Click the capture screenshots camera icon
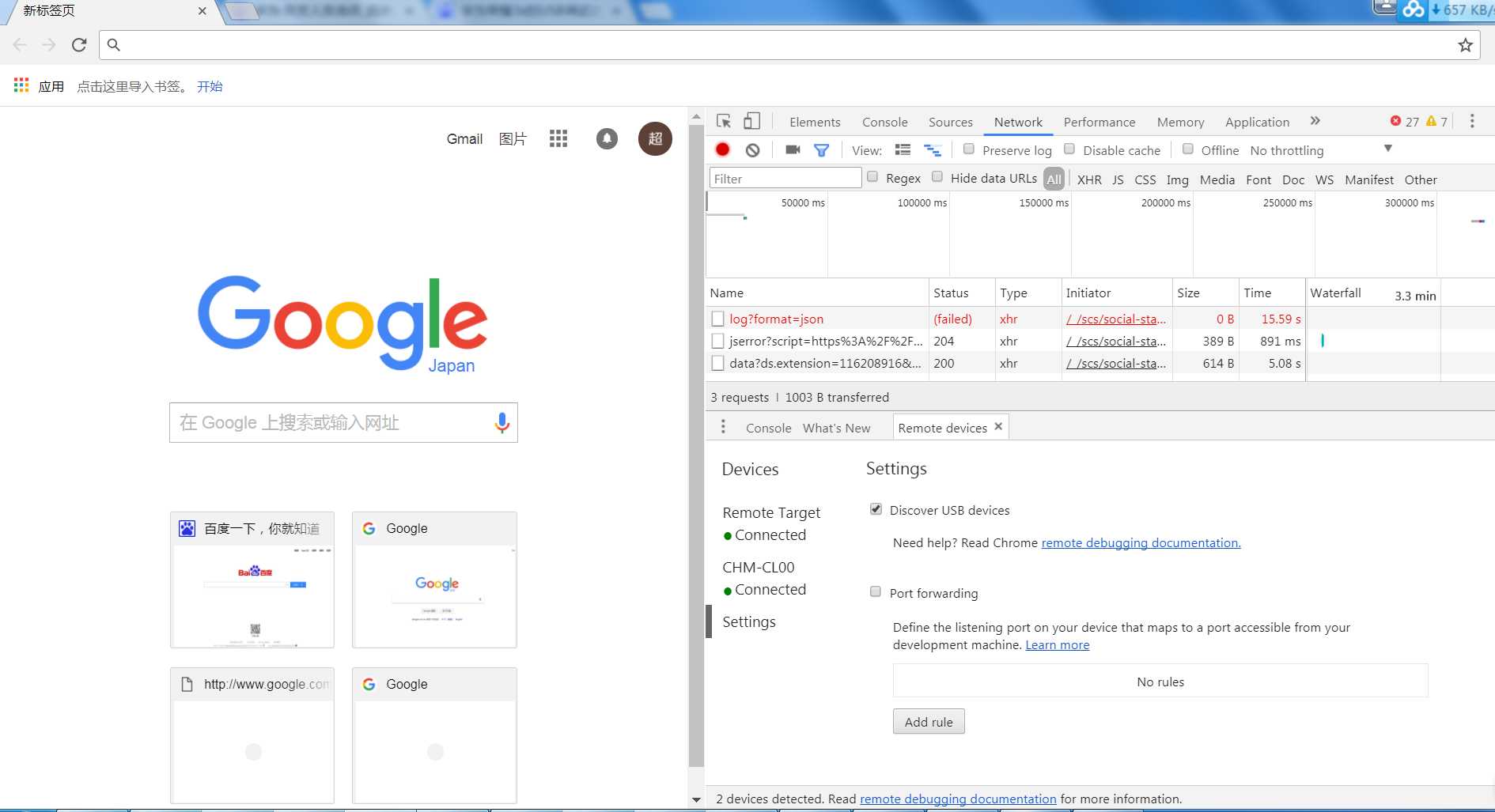The width and height of the screenshot is (1495, 812). click(793, 149)
